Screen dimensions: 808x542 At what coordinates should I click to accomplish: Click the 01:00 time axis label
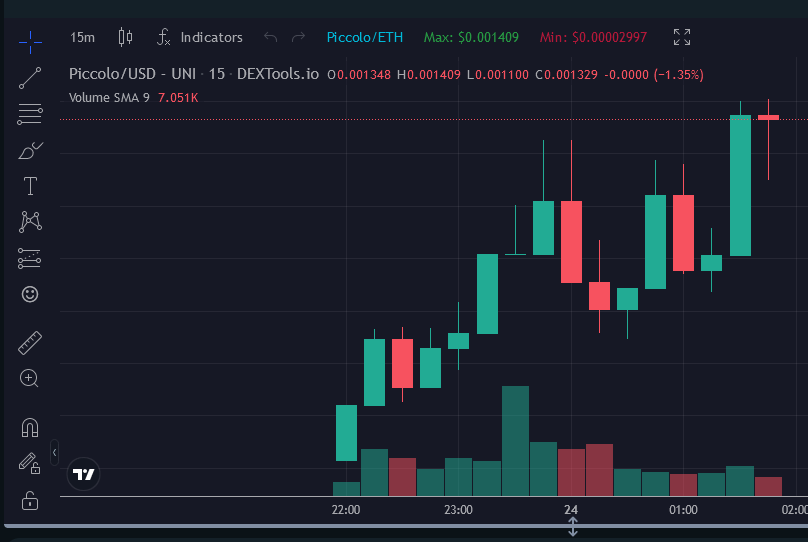coord(683,510)
